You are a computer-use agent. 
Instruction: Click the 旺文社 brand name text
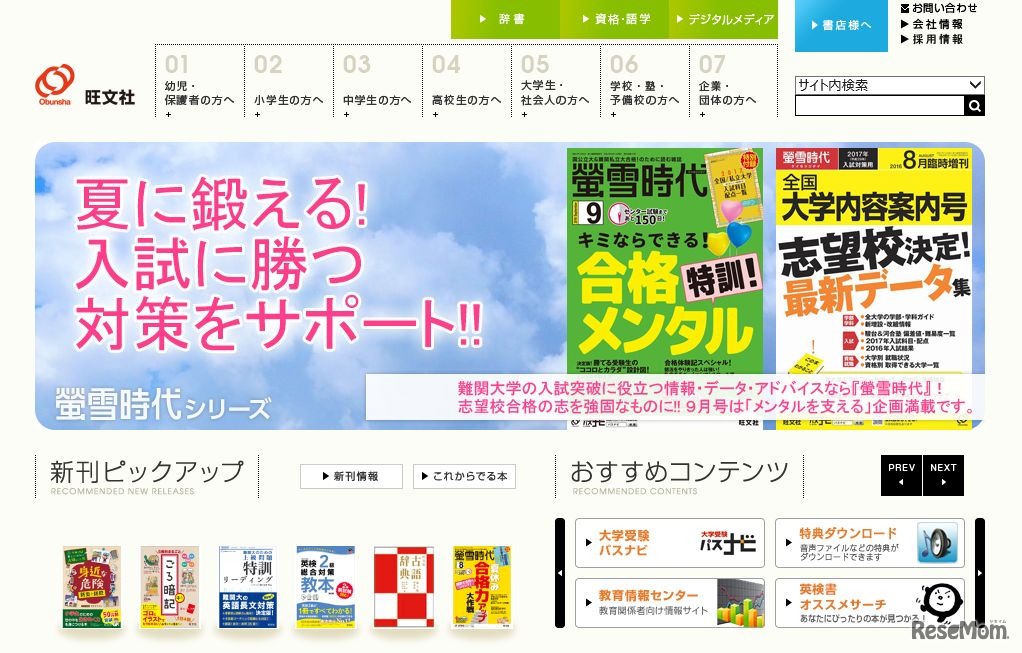[x=110, y=98]
